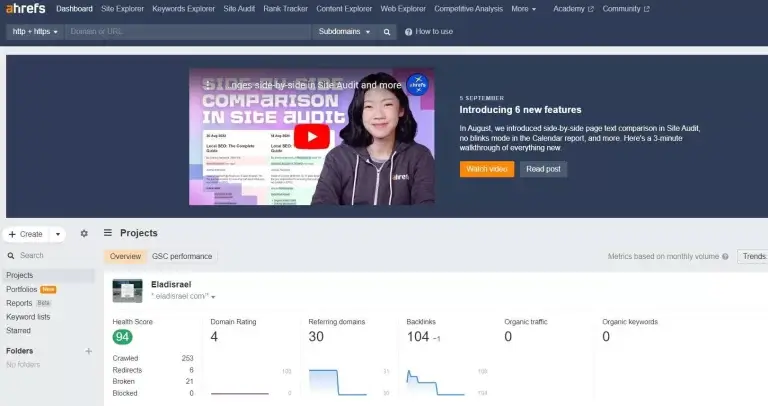Click Organic keywords value 0
Image resolution: width=768 pixels, height=406 pixels.
(x=606, y=336)
